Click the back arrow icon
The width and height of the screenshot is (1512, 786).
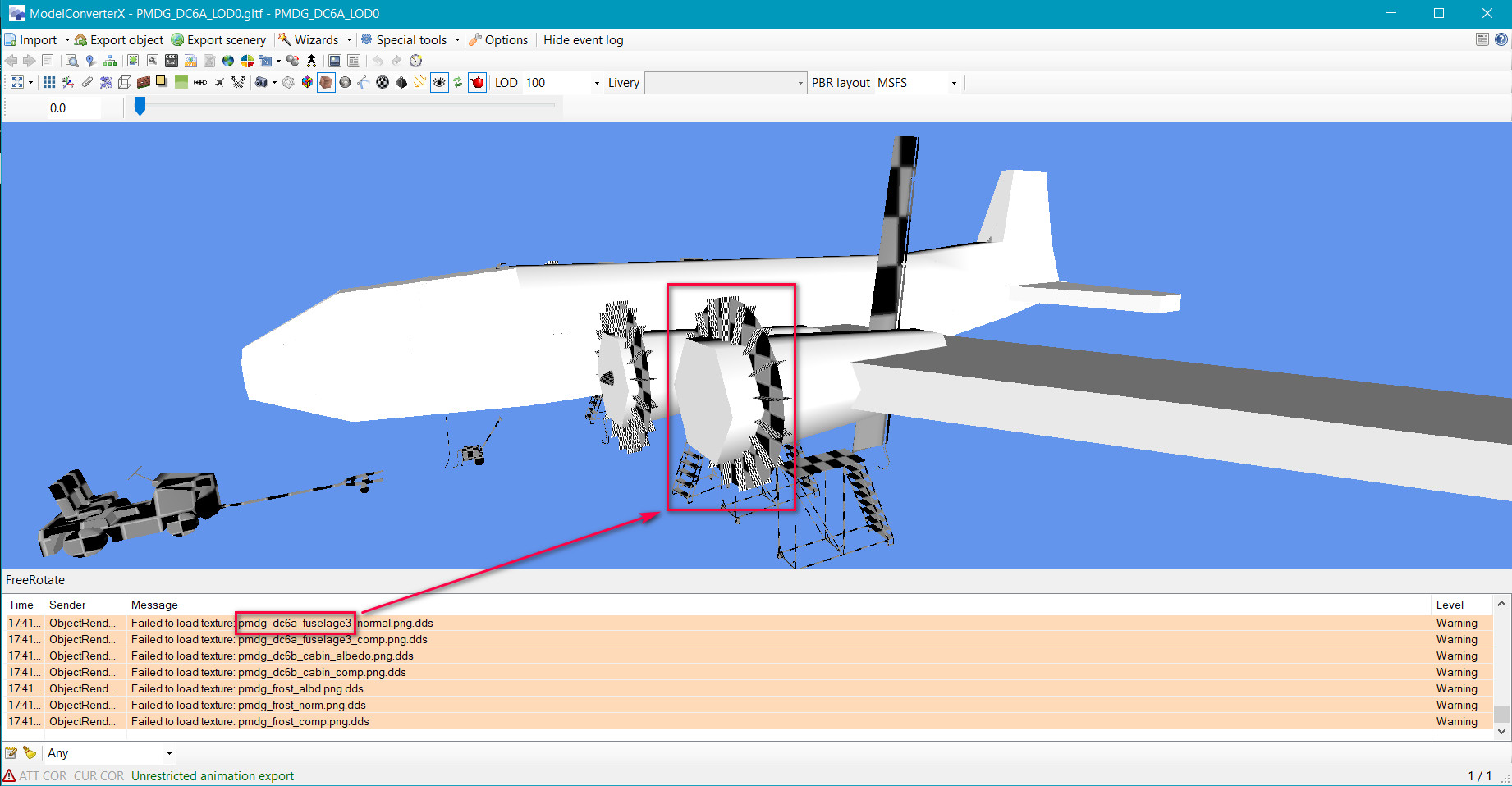[x=11, y=61]
